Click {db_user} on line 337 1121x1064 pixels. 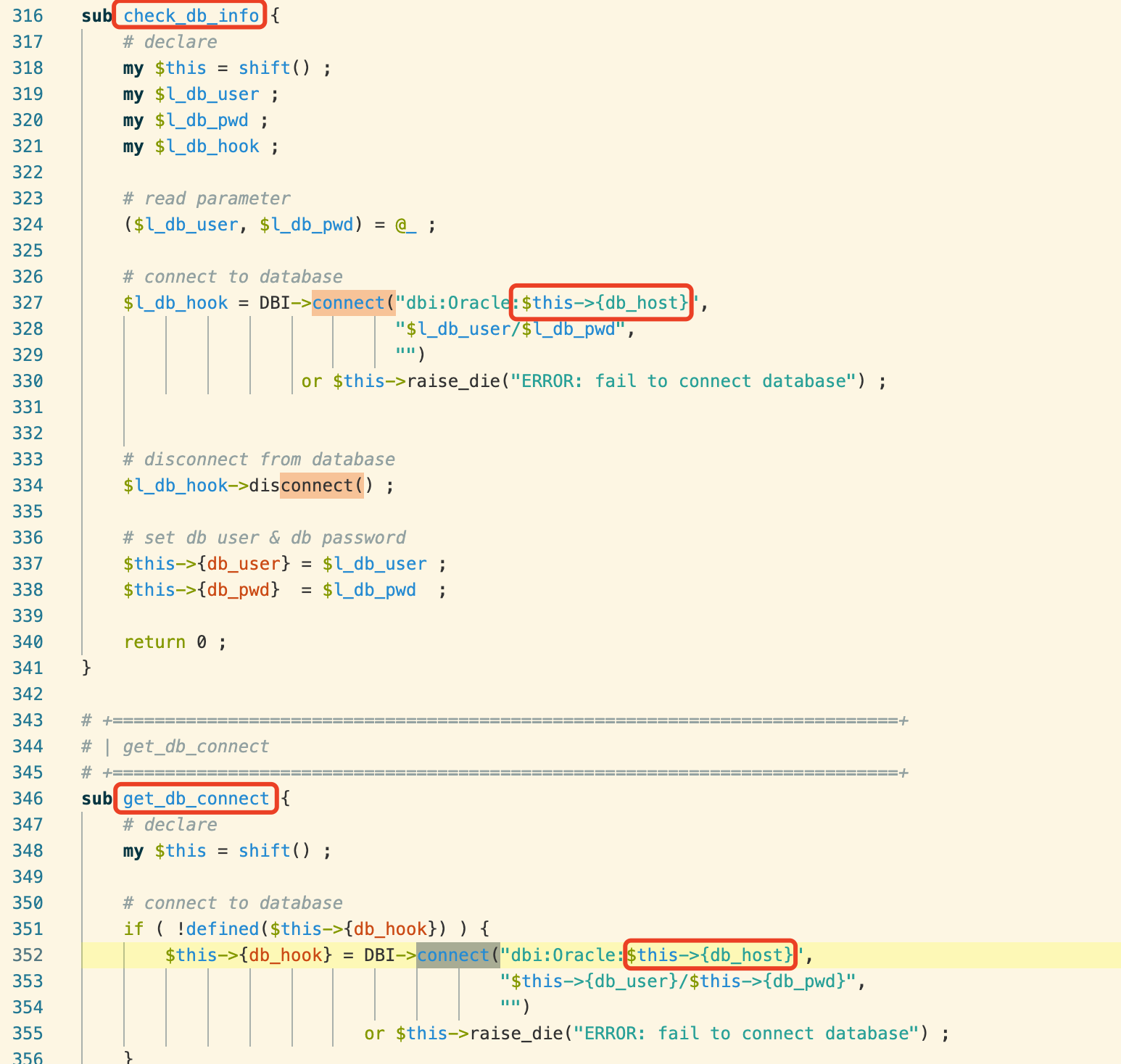[x=244, y=564]
